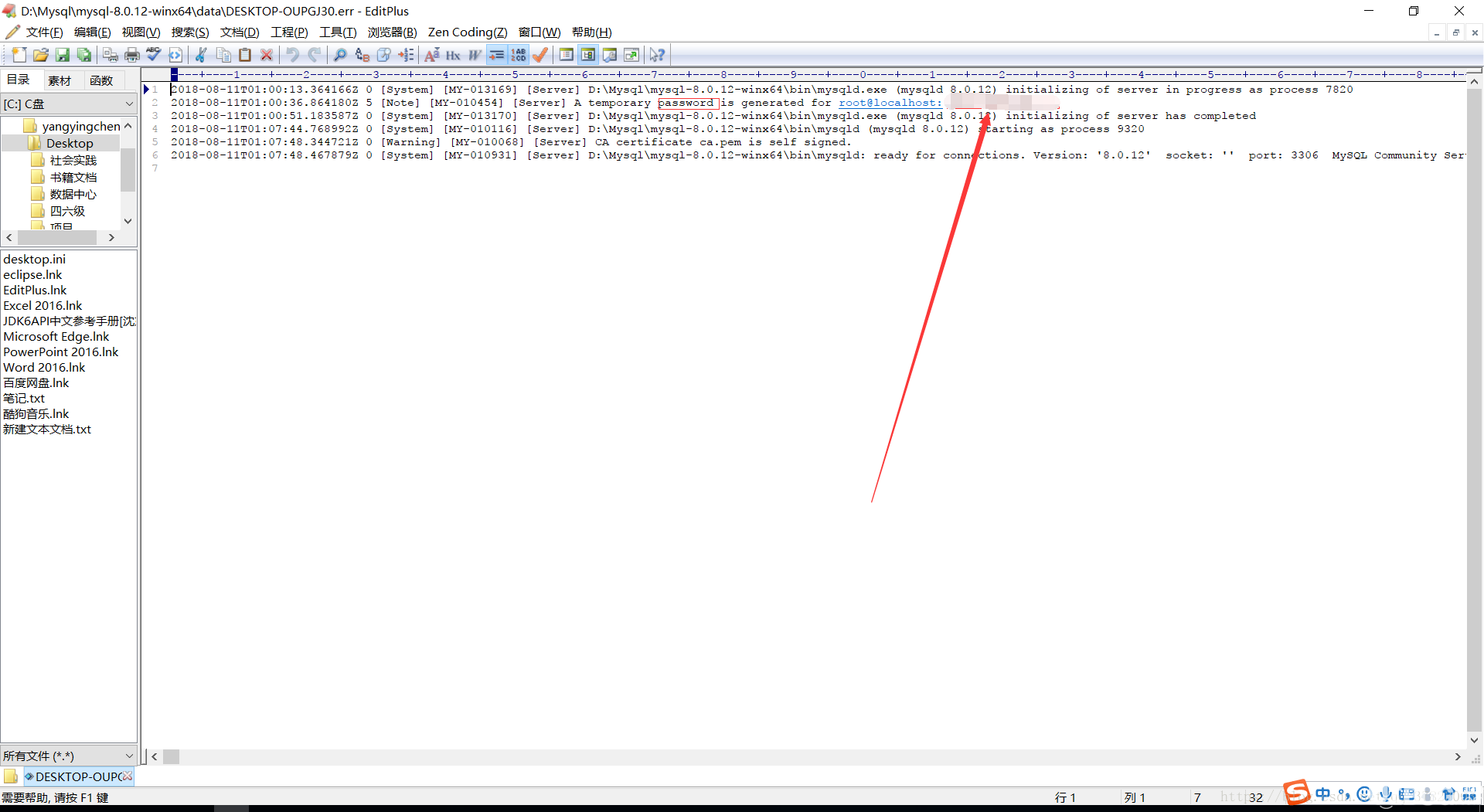Screen dimensions: 1484x812
Task: Click the orange checkmark icon
Action: (540, 55)
